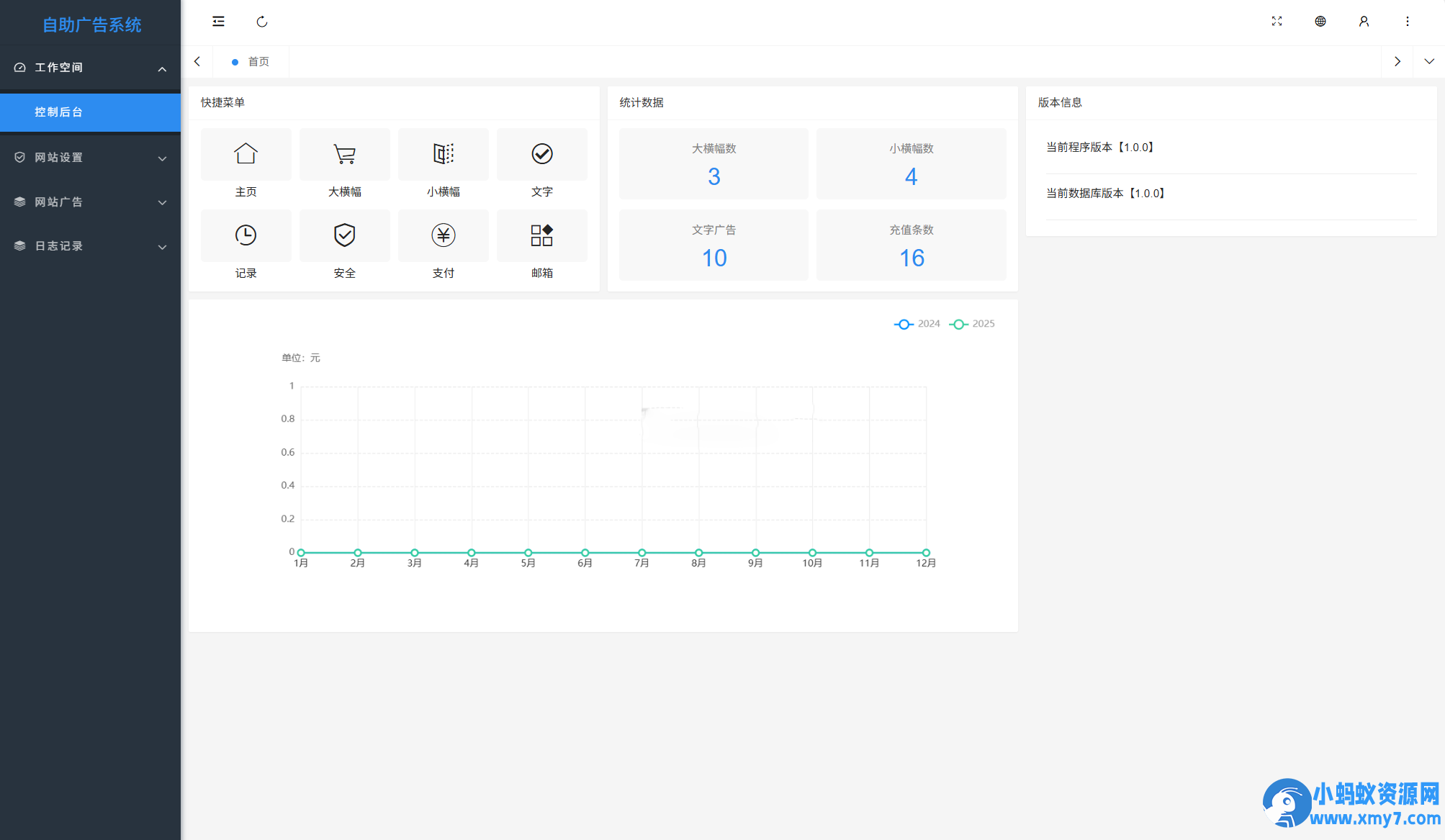Open the 邮箱 shortcut icon
The height and width of the screenshot is (840, 1445).
pyautogui.click(x=541, y=235)
